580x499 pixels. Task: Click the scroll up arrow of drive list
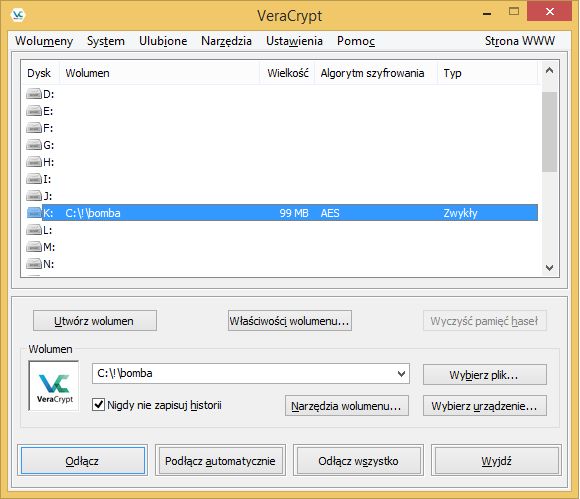[x=549, y=70]
